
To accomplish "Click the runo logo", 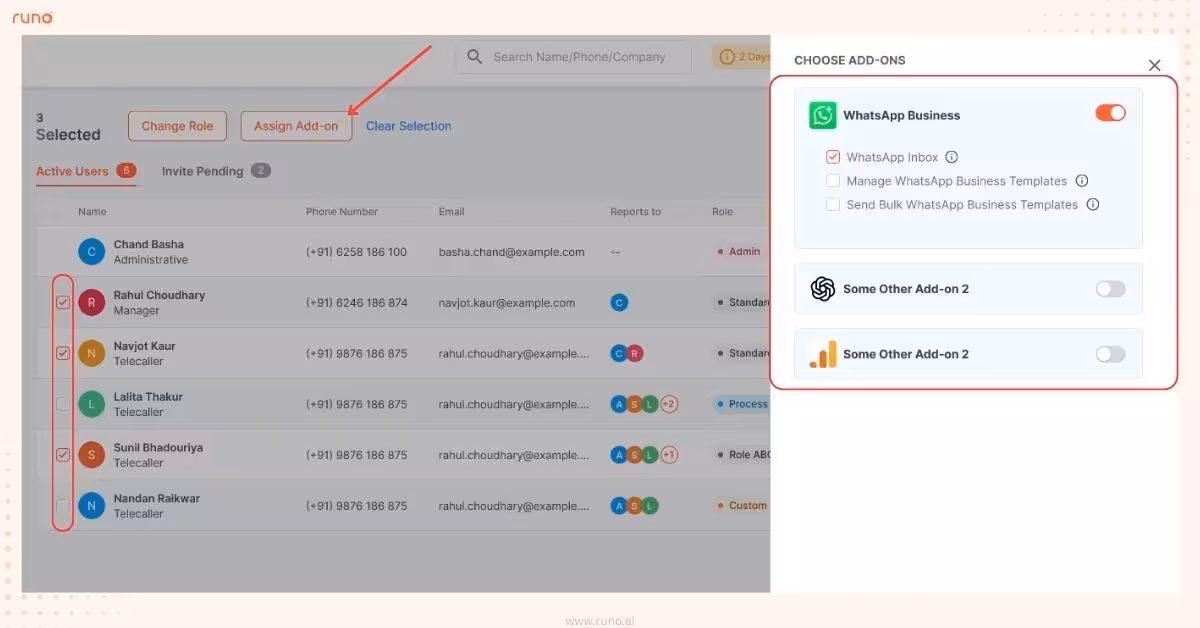I will 32,17.
